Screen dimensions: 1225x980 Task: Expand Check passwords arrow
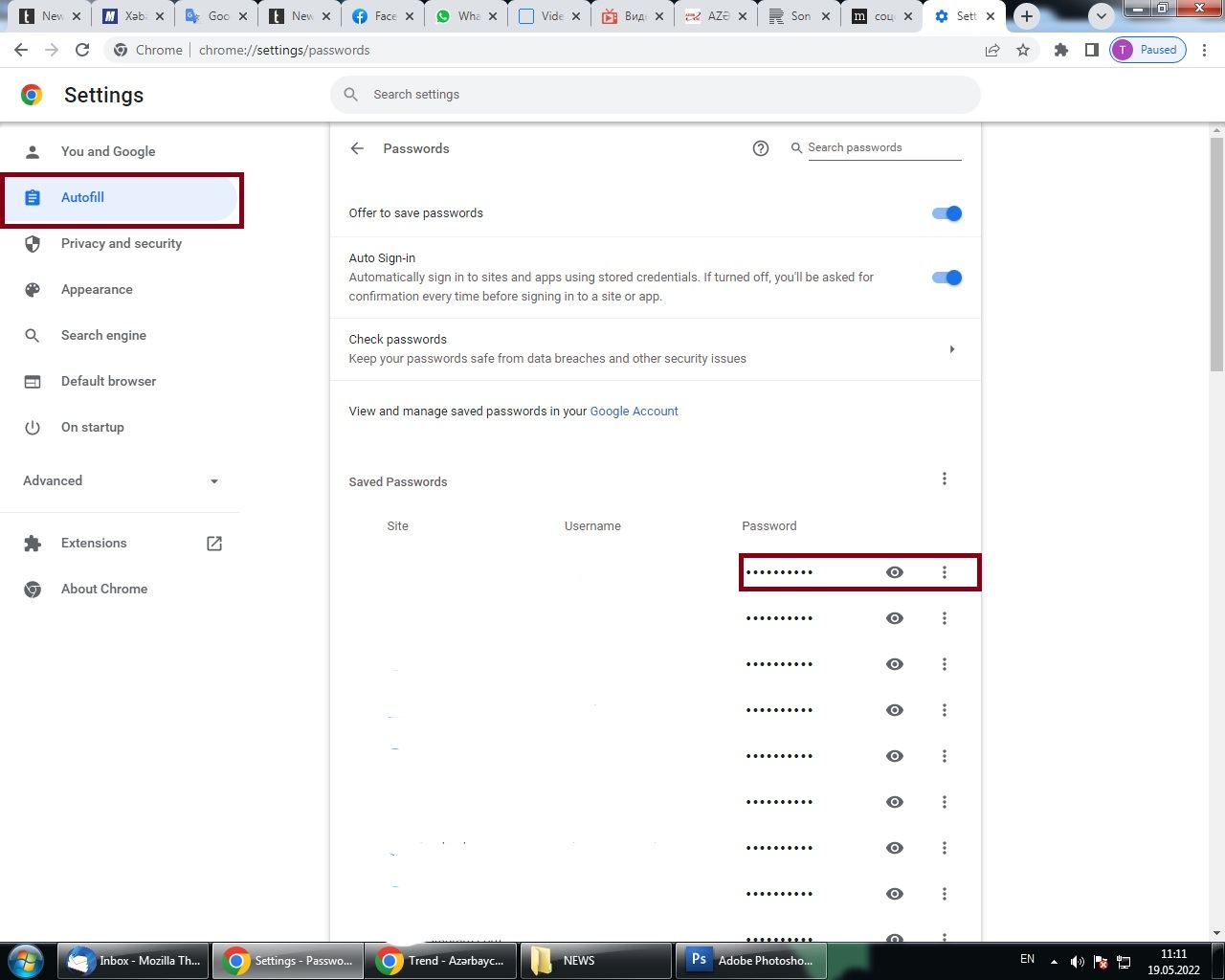pos(951,349)
